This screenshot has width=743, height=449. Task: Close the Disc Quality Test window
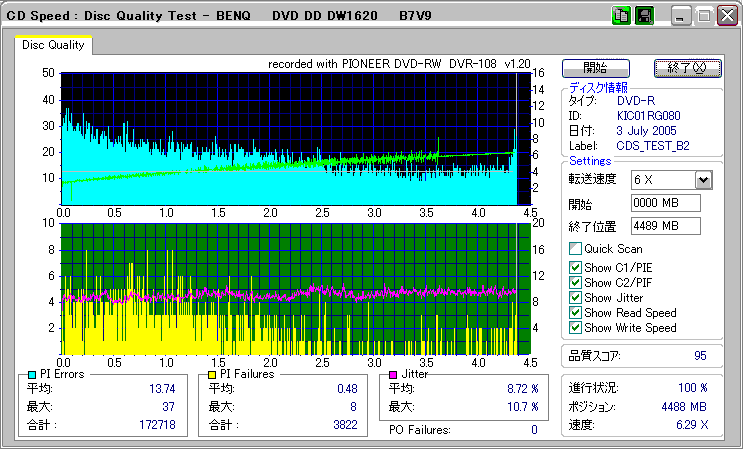pyautogui.click(x=727, y=17)
